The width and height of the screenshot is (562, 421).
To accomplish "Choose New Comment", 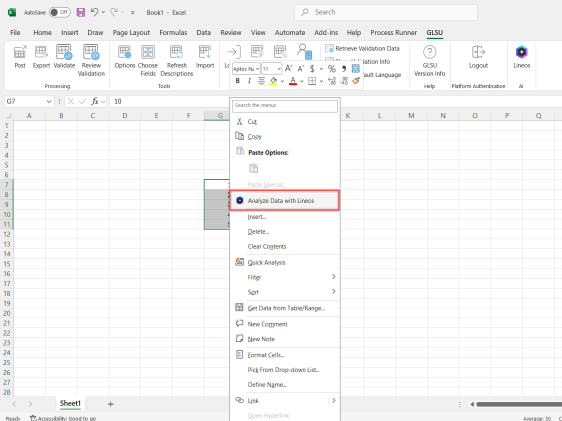I will 285,324.
